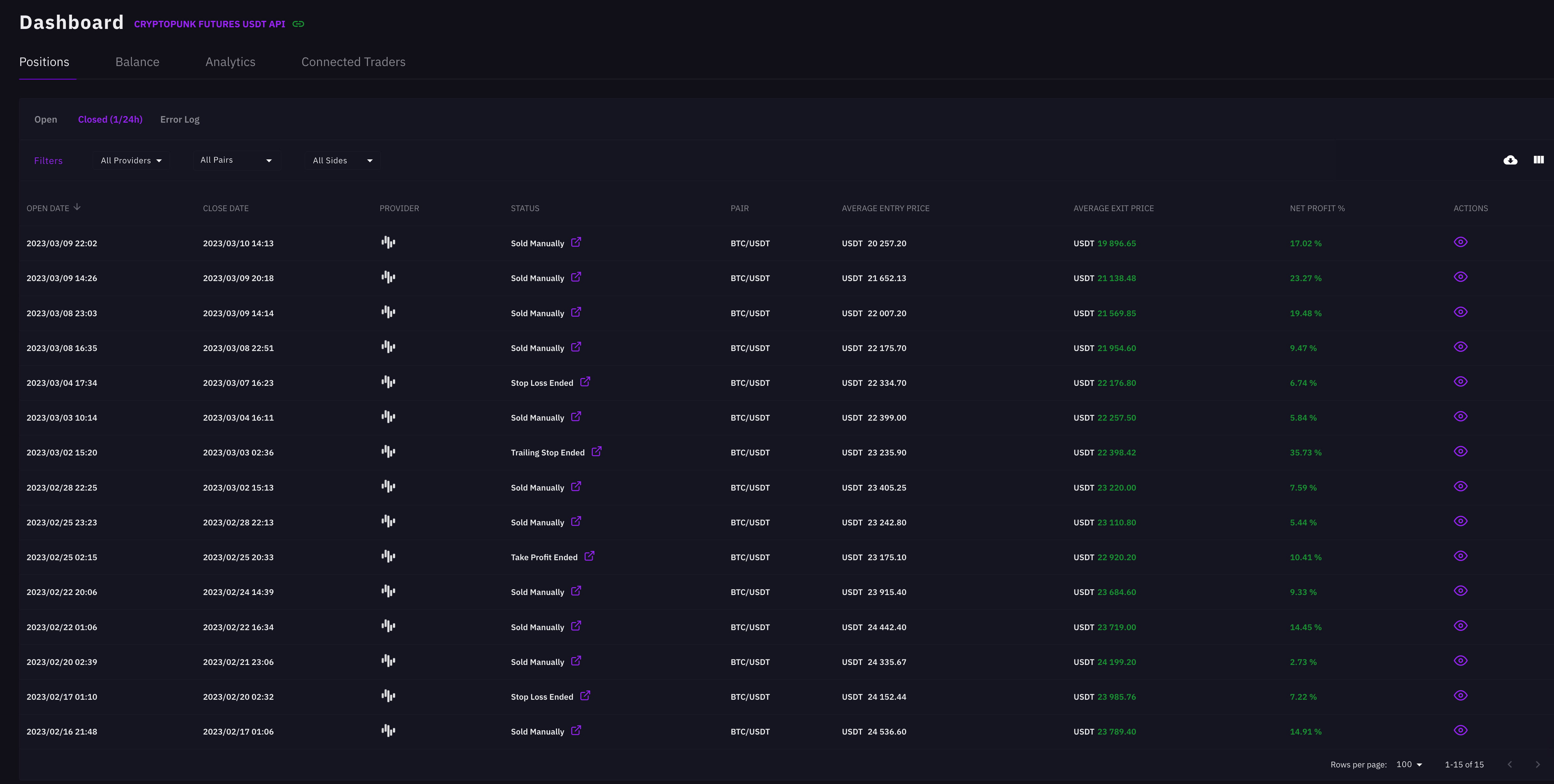This screenshot has height=784, width=1554.
Task: Click provider icon in the 2023/02/16 21:48 row
Action: coord(388,731)
